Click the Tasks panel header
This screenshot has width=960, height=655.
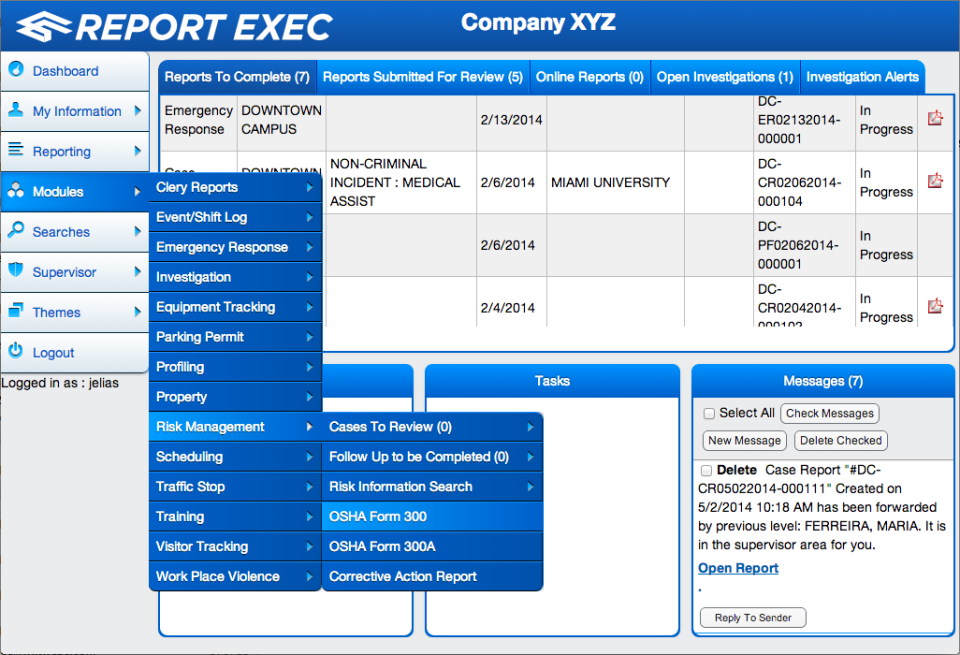pyautogui.click(x=552, y=381)
